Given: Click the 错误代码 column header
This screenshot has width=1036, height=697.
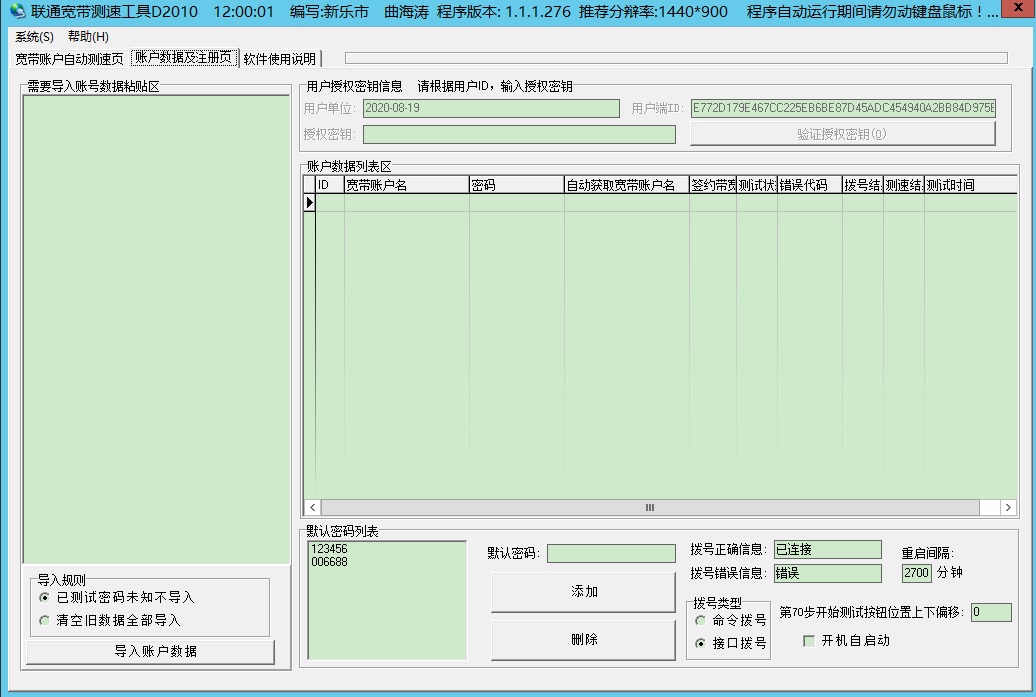Looking at the screenshot, I should [809, 185].
